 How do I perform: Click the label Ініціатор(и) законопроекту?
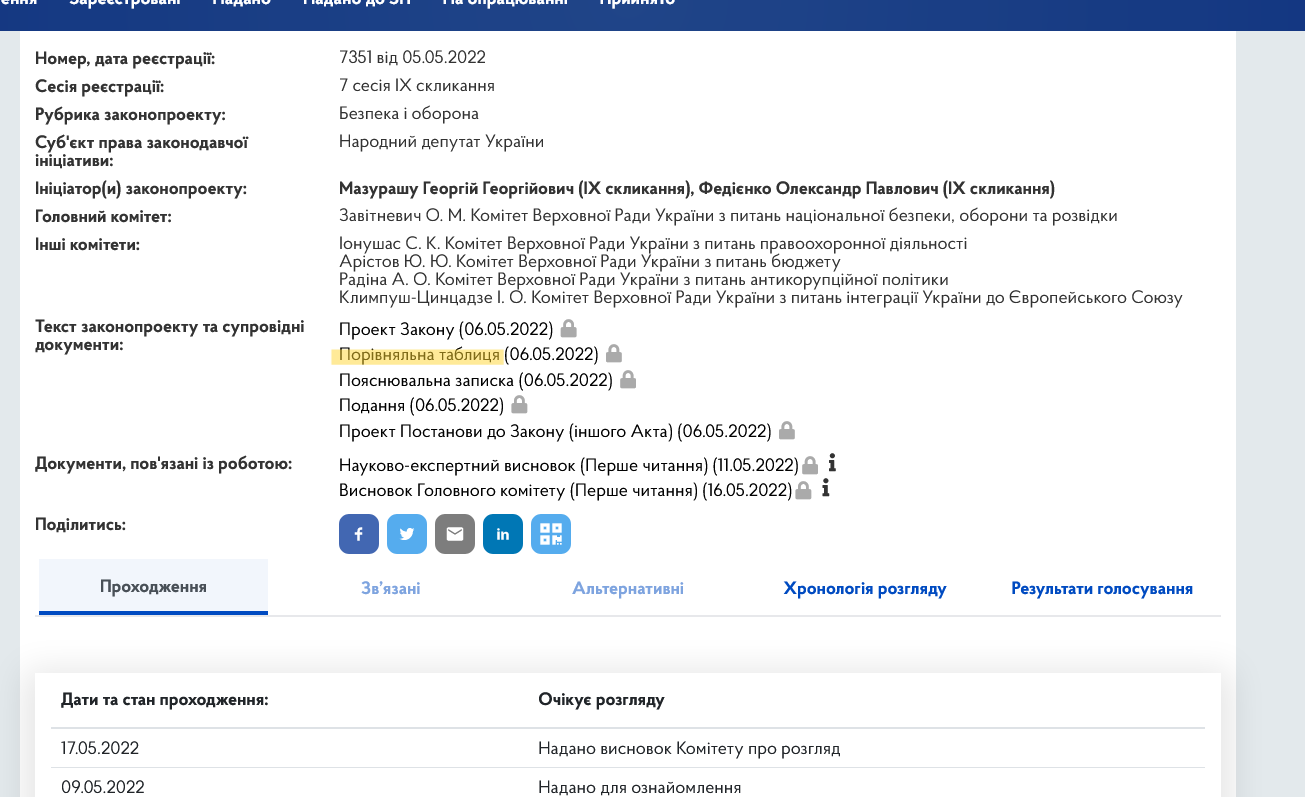[141, 188]
